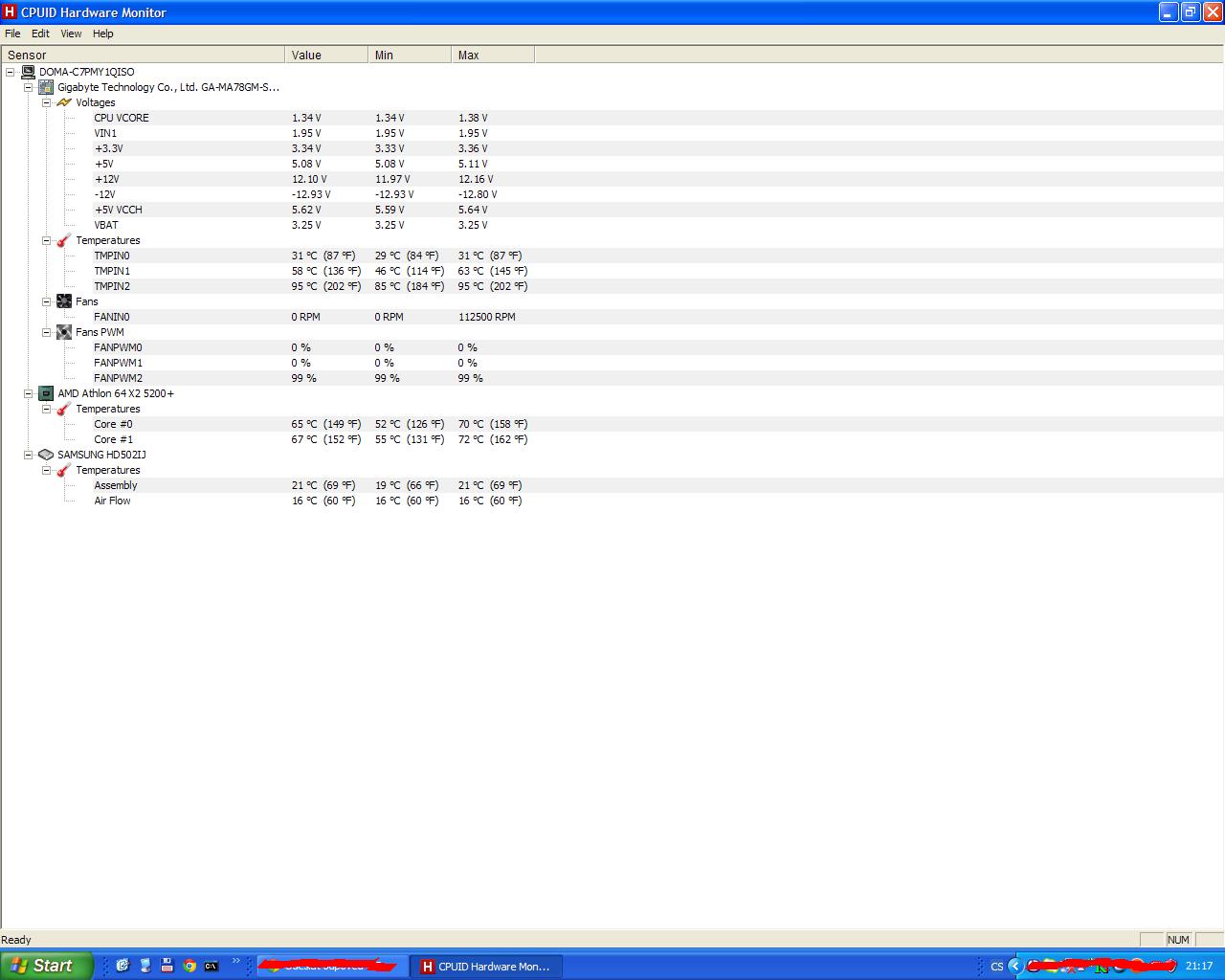Collapse the DOMA-C7PMY1QISO root node
This screenshot has width=1225, height=980.
[11, 72]
